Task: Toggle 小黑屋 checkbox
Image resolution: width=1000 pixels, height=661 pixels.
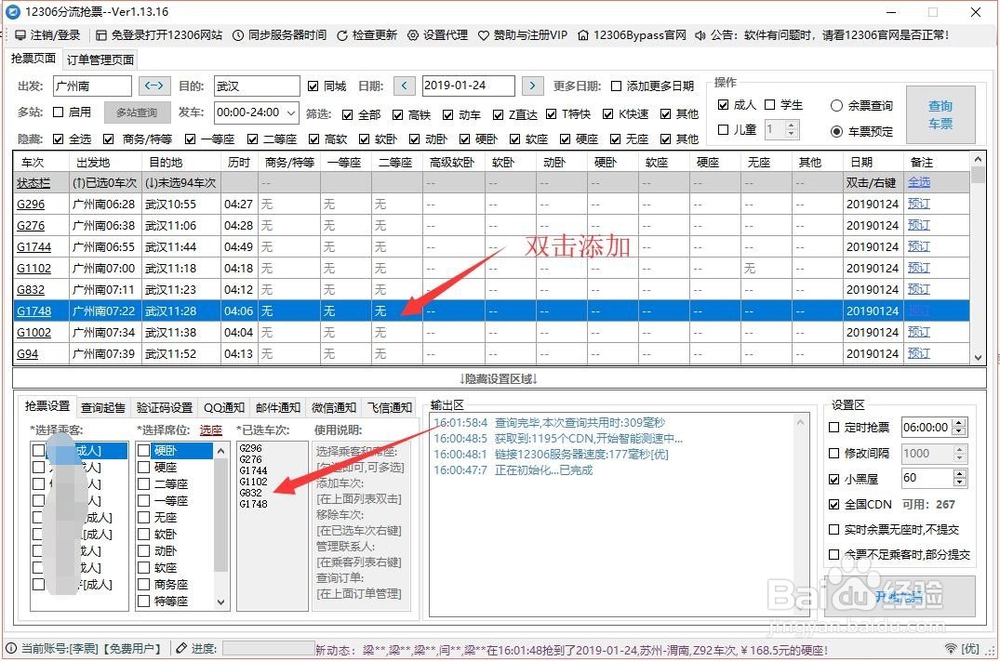Action: [x=834, y=479]
